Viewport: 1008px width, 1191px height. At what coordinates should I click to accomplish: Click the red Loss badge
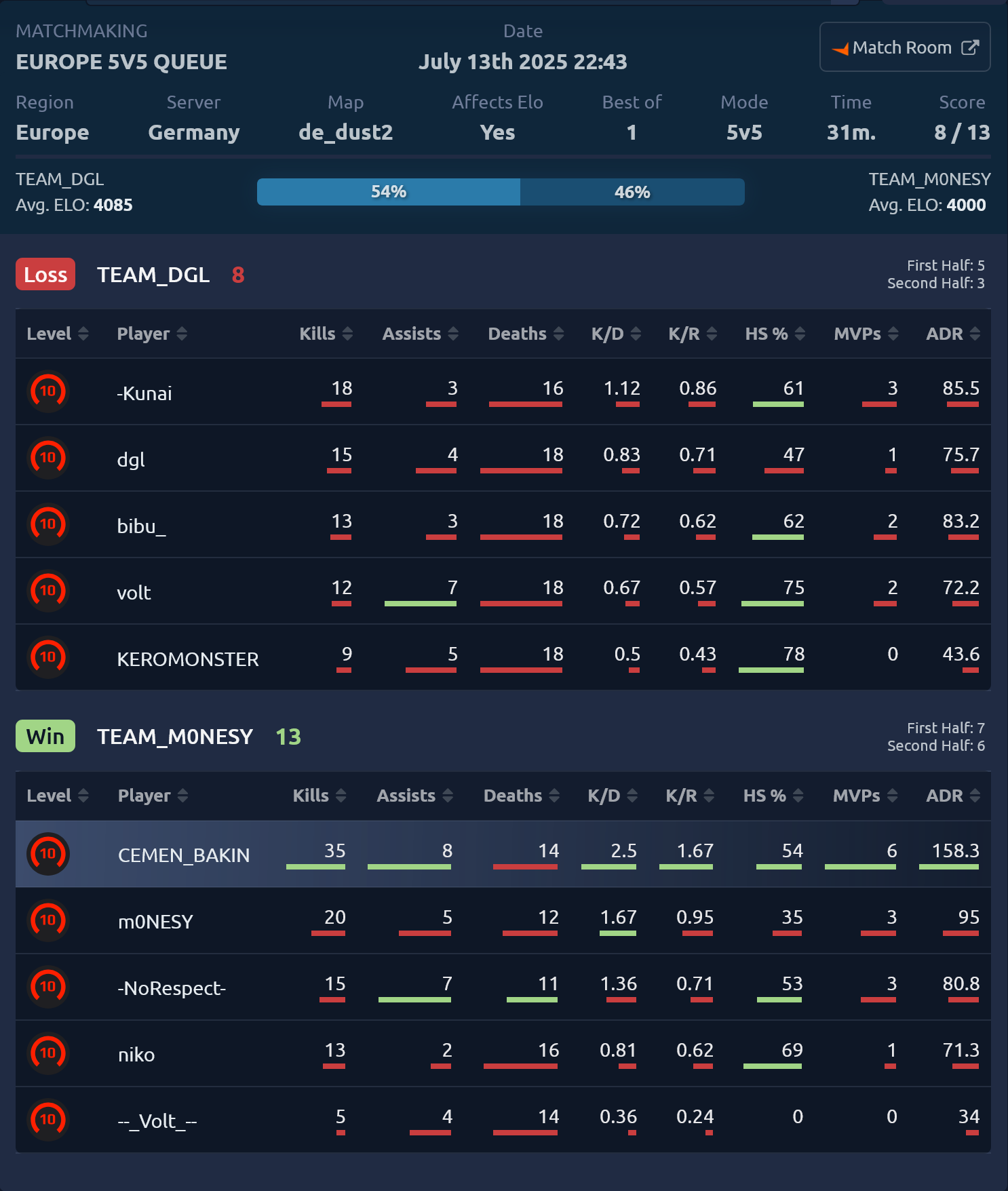tap(45, 274)
